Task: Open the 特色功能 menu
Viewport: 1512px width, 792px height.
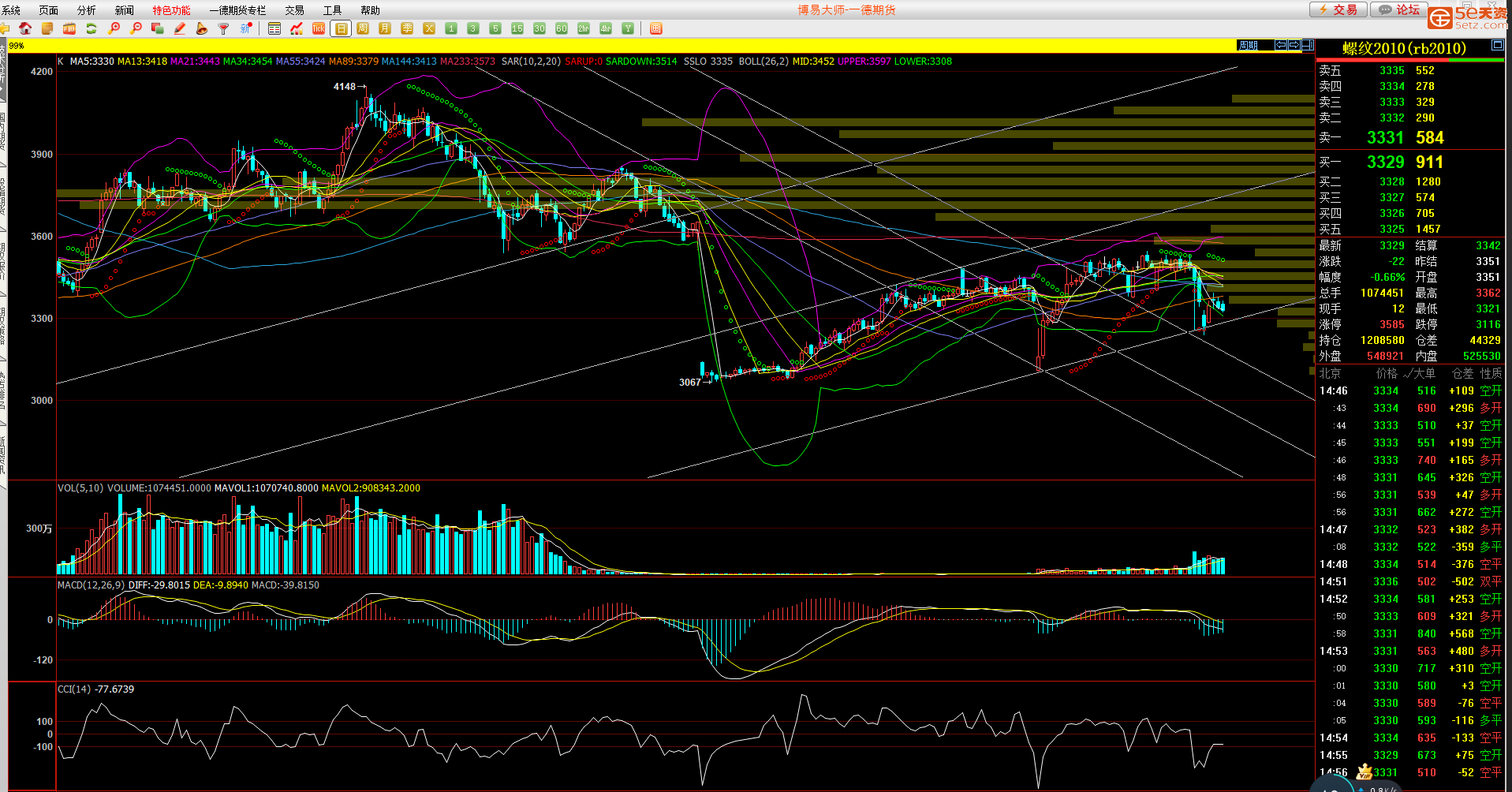Action: [171, 10]
